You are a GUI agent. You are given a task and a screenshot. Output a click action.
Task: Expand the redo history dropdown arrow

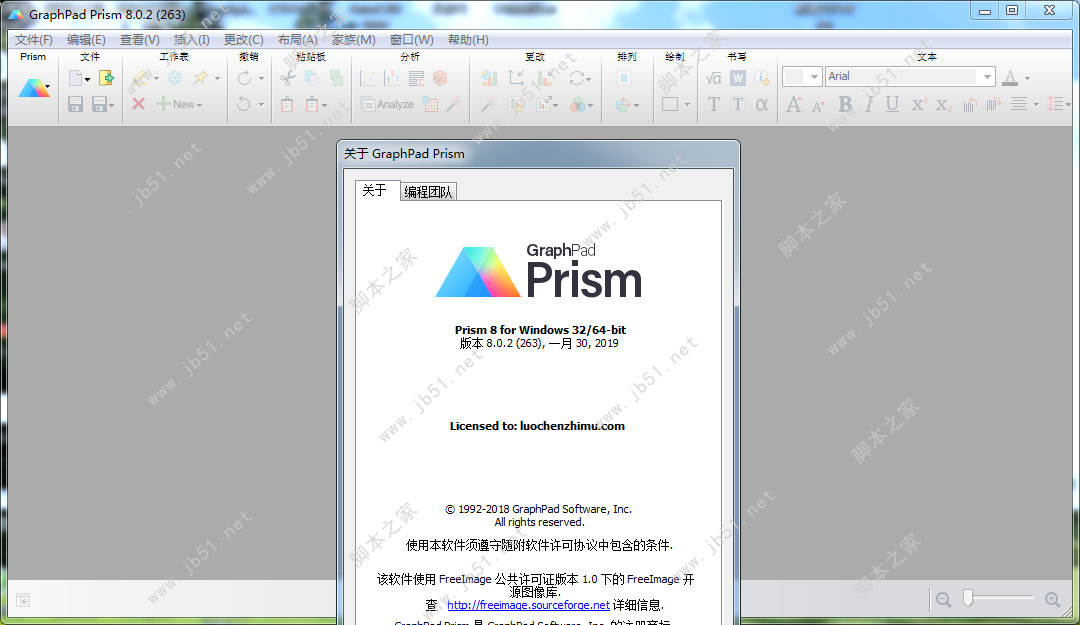coord(261,78)
